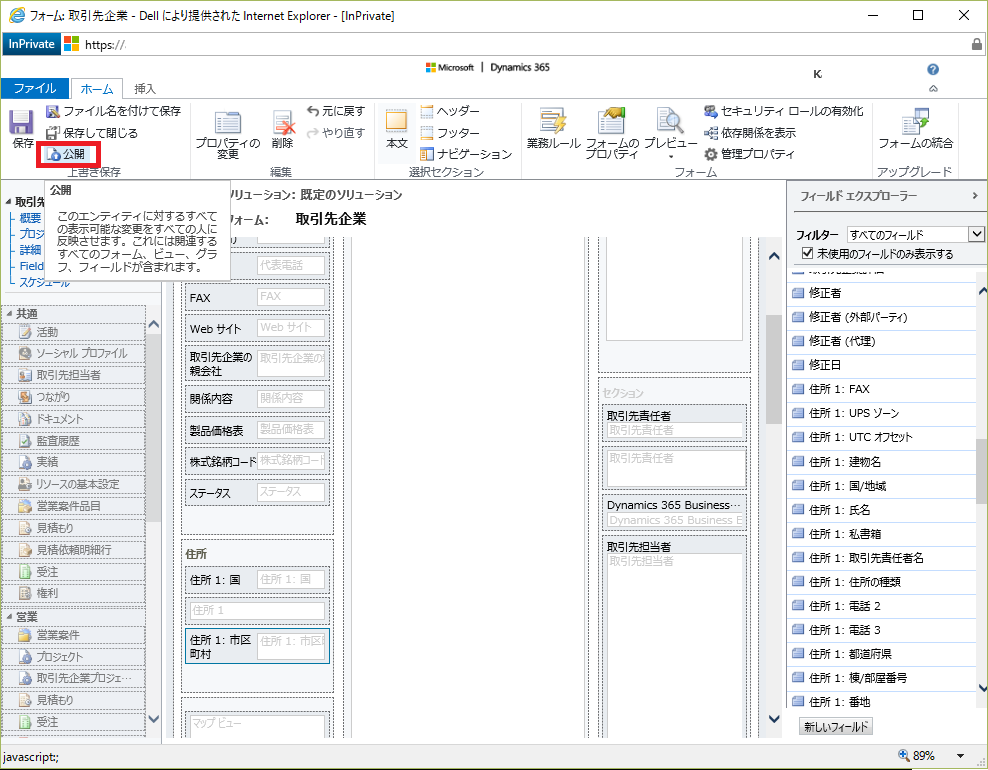Click field explorer scroll-down arrow
Screen dimensions: 988x770
tap(982, 688)
